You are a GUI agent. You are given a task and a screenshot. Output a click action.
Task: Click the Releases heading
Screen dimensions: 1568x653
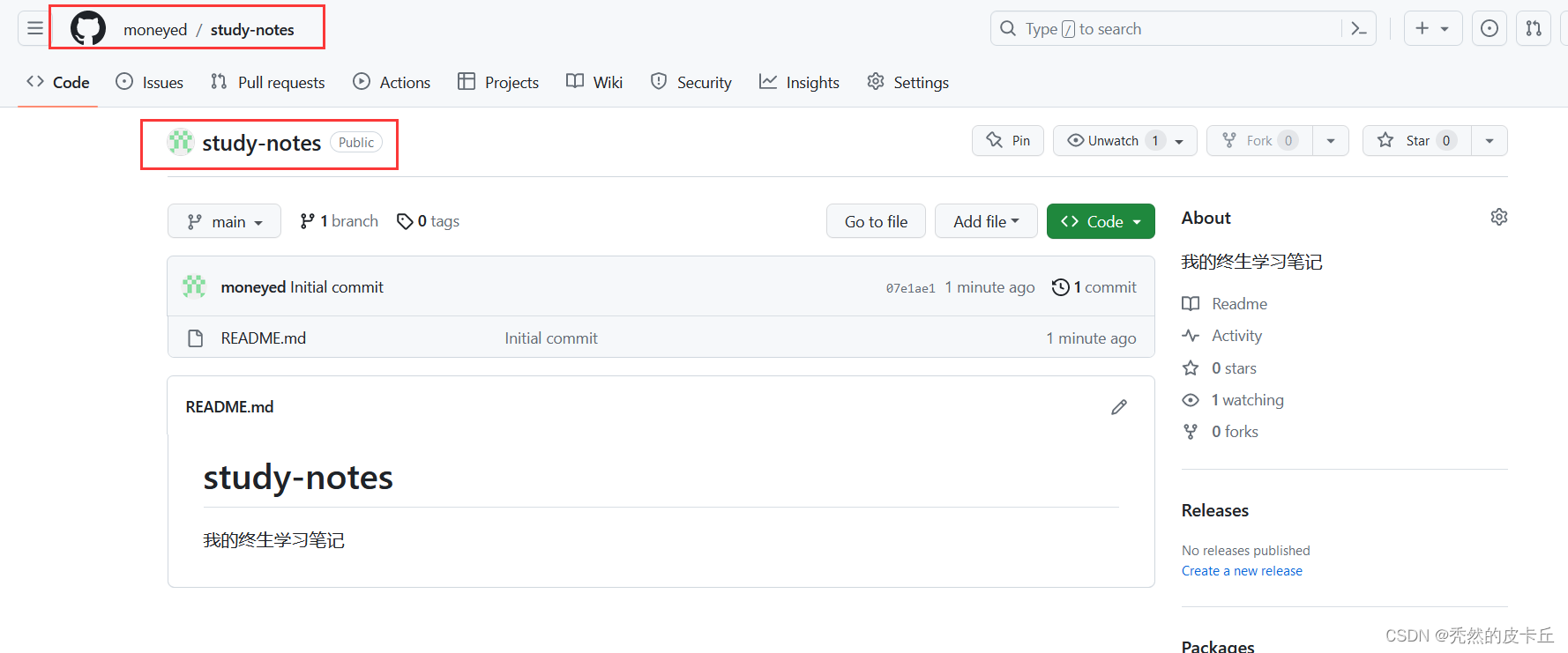point(1214,511)
